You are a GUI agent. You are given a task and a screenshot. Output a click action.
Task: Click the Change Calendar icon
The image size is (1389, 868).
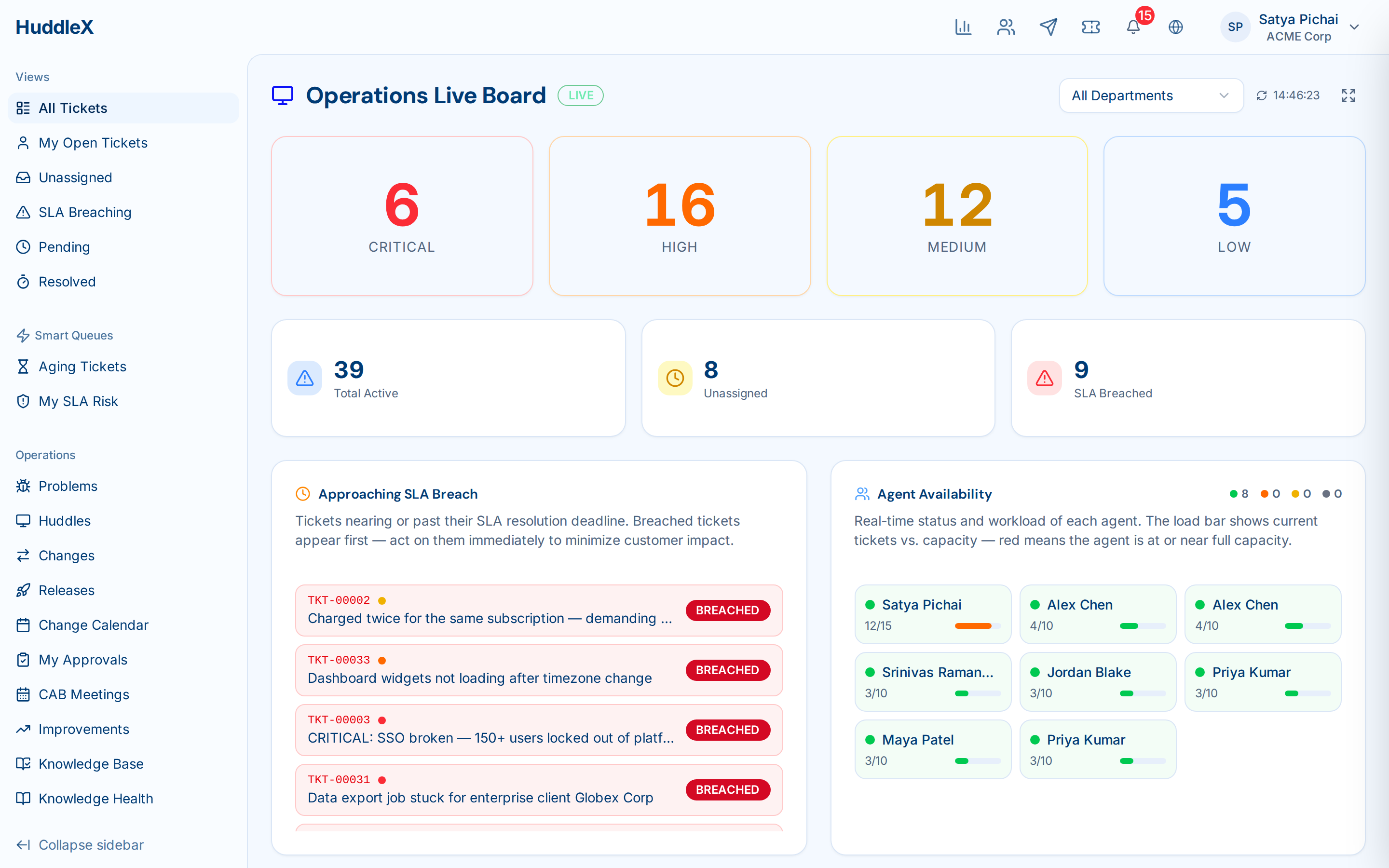point(23,625)
